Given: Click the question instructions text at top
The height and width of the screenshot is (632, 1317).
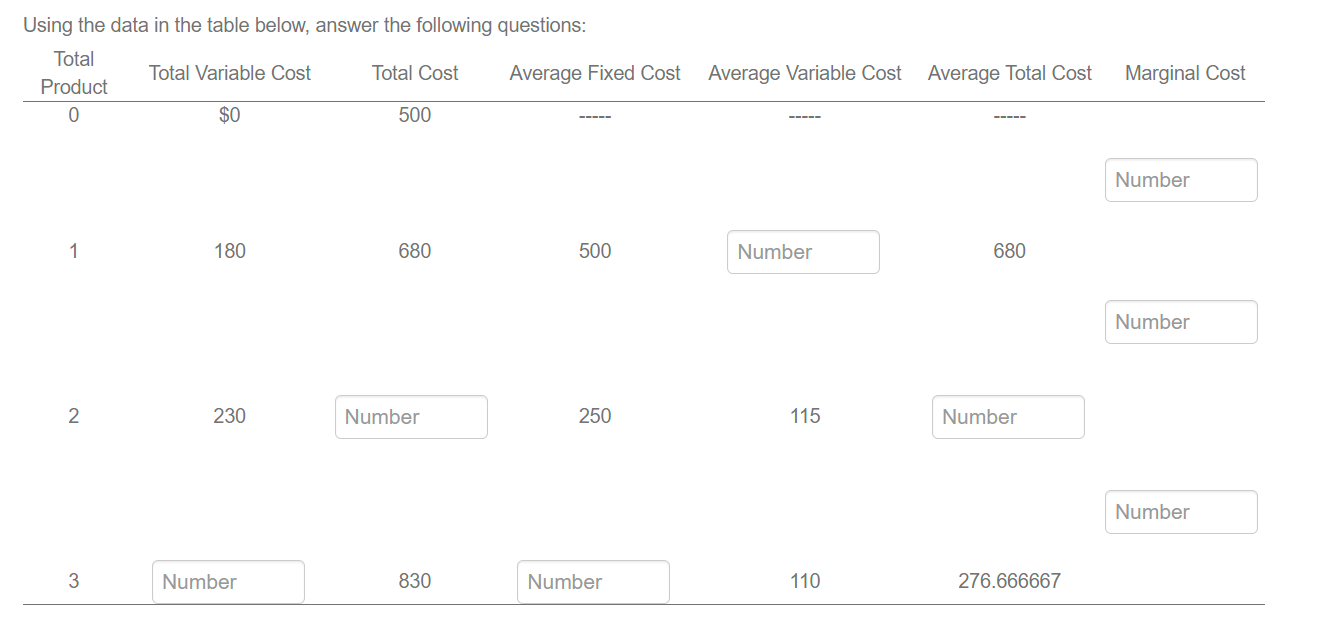Looking at the screenshot, I should tap(303, 24).
